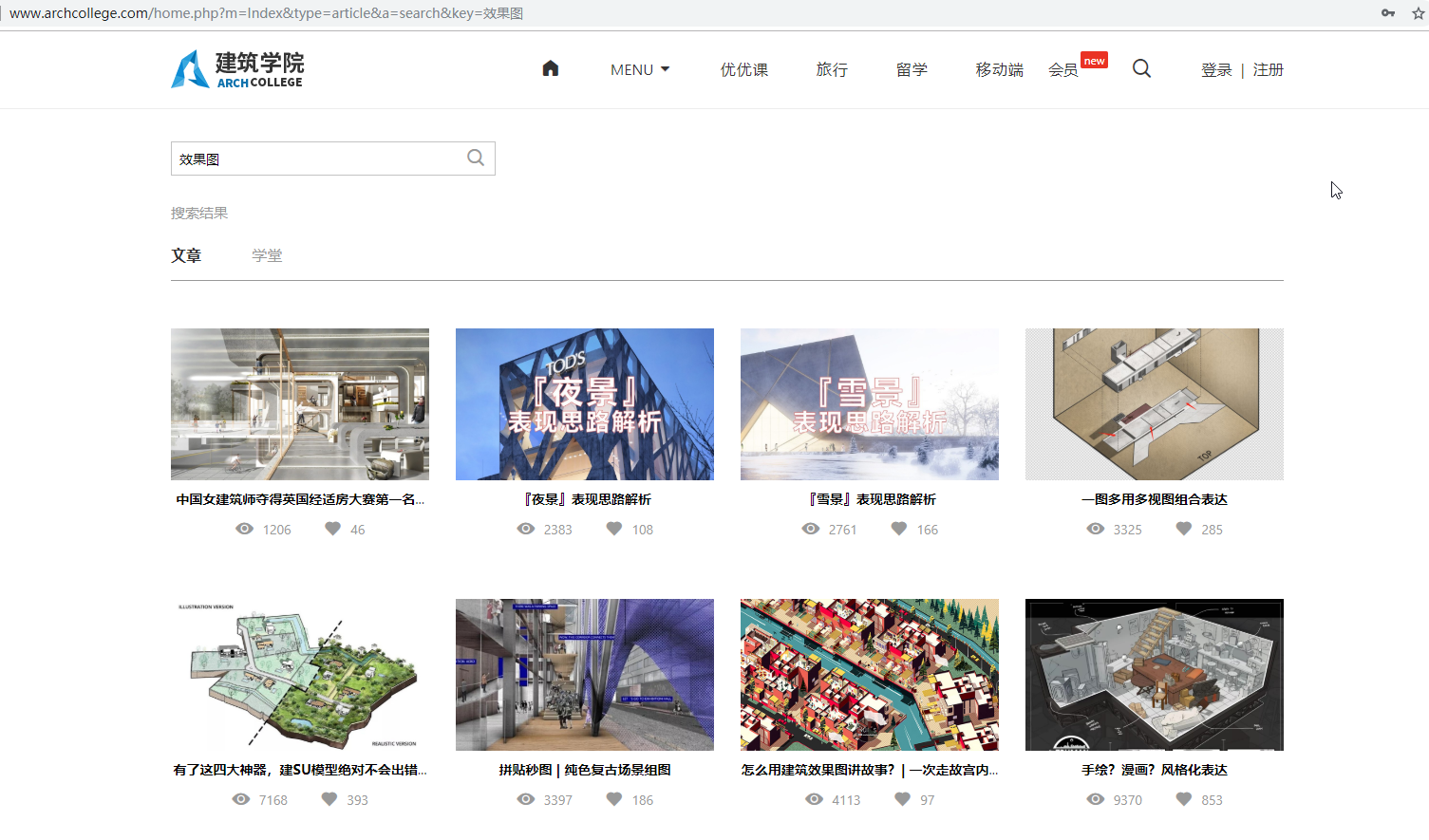
Task: Click the eye icon beside 1206 views
Action: tap(245, 529)
